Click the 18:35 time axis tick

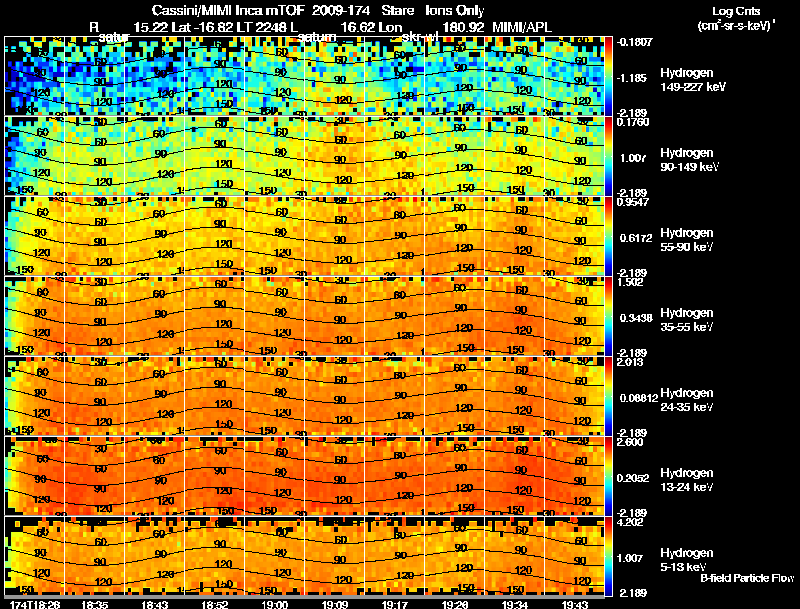[94, 604]
